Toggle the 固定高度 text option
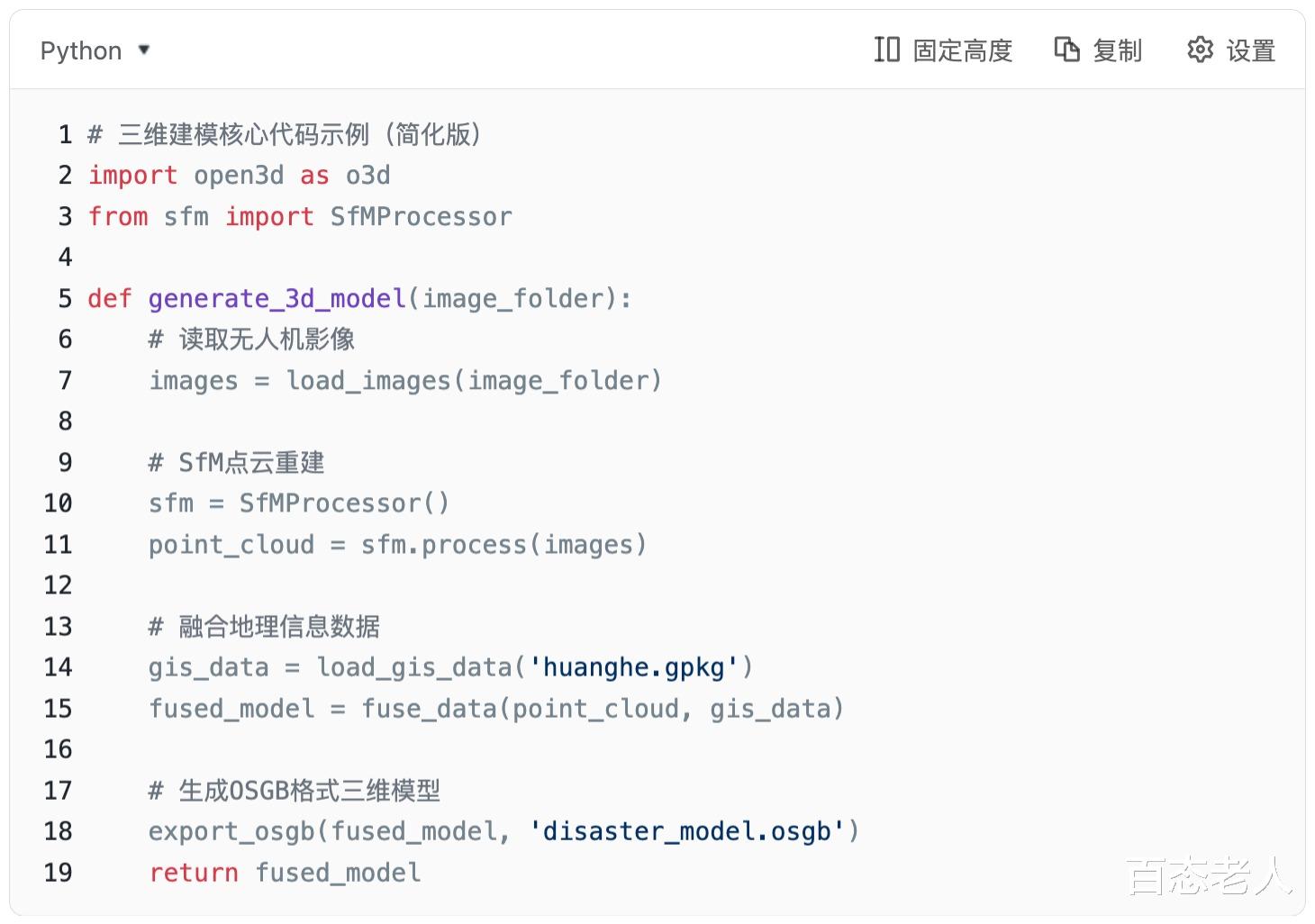1315x924 pixels. tap(963, 50)
